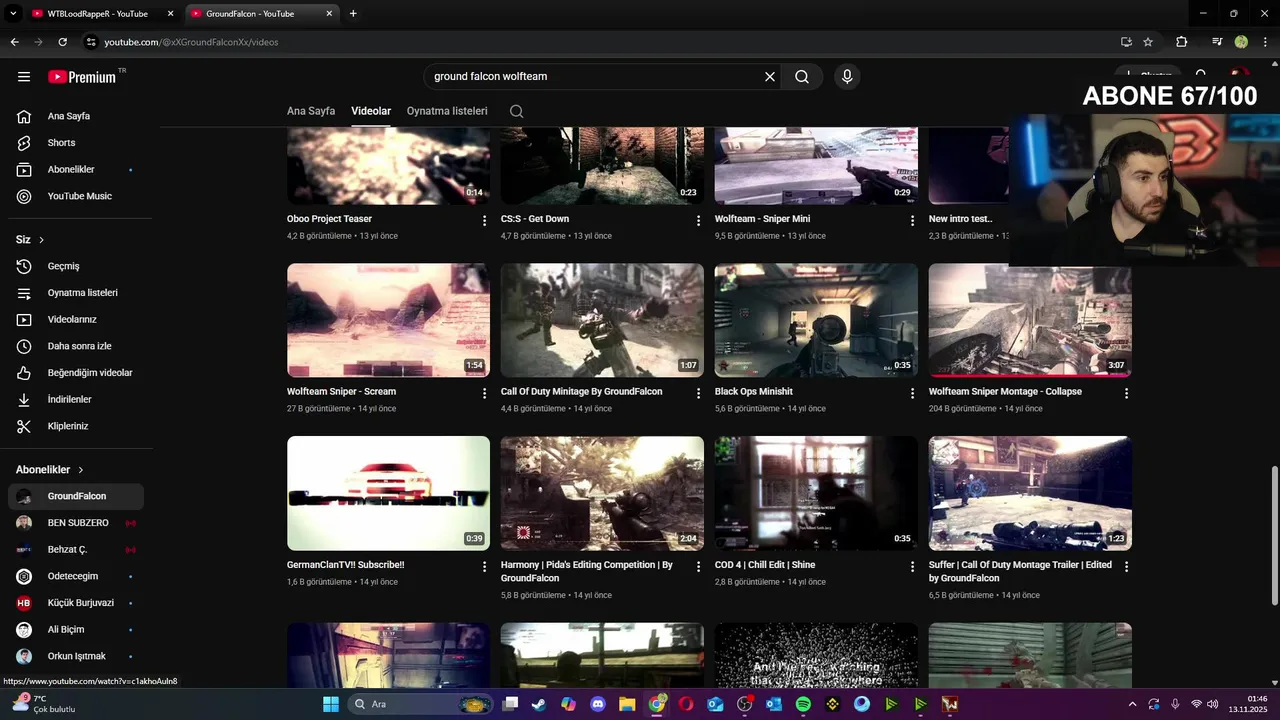Open channel search magnifier next to Oynatma listeleri
Image resolution: width=1280 pixels, height=720 pixels.
pyautogui.click(x=516, y=111)
